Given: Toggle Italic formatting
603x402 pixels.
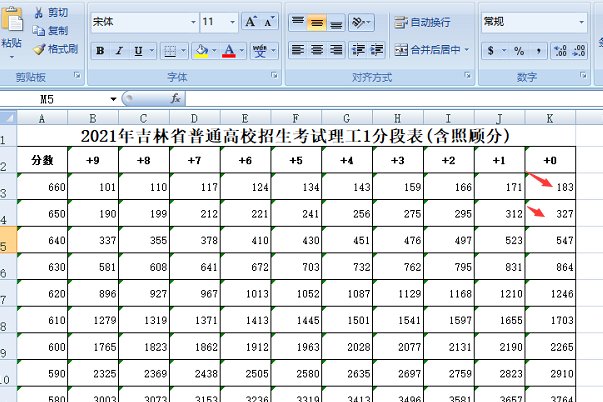Looking at the screenshot, I should coord(119,50).
